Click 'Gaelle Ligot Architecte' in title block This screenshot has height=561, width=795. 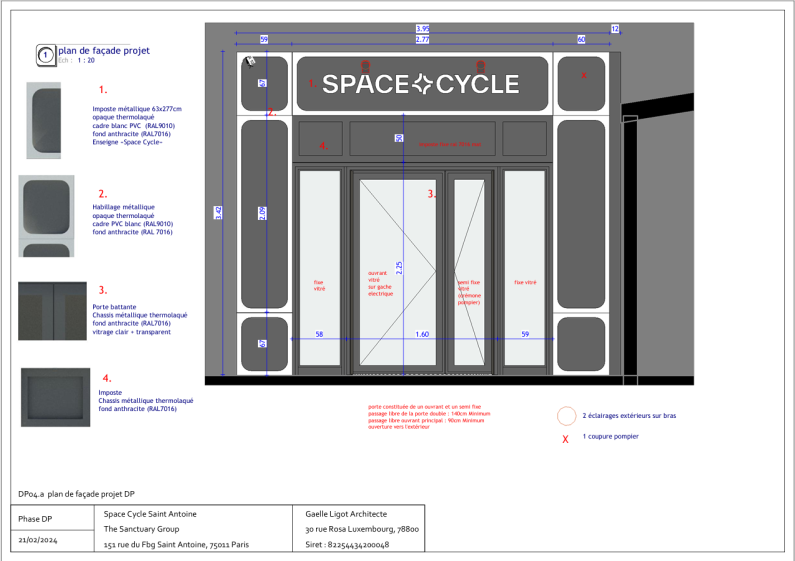click(346, 514)
